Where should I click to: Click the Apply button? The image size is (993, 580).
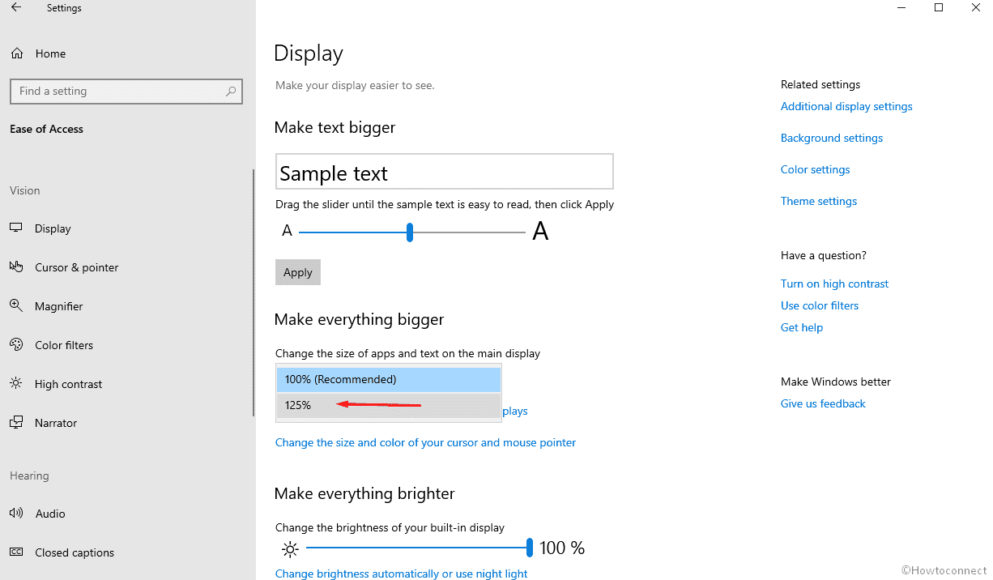[x=298, y=272]
